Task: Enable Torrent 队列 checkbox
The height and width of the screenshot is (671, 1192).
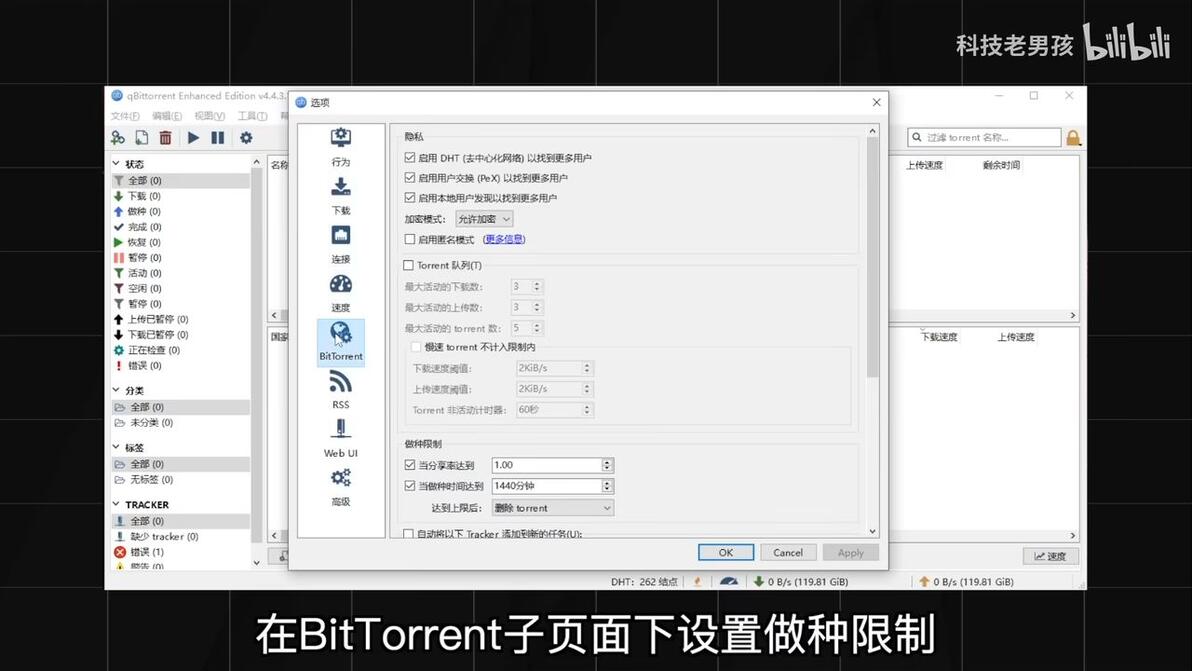Action: tap(408, 265)
